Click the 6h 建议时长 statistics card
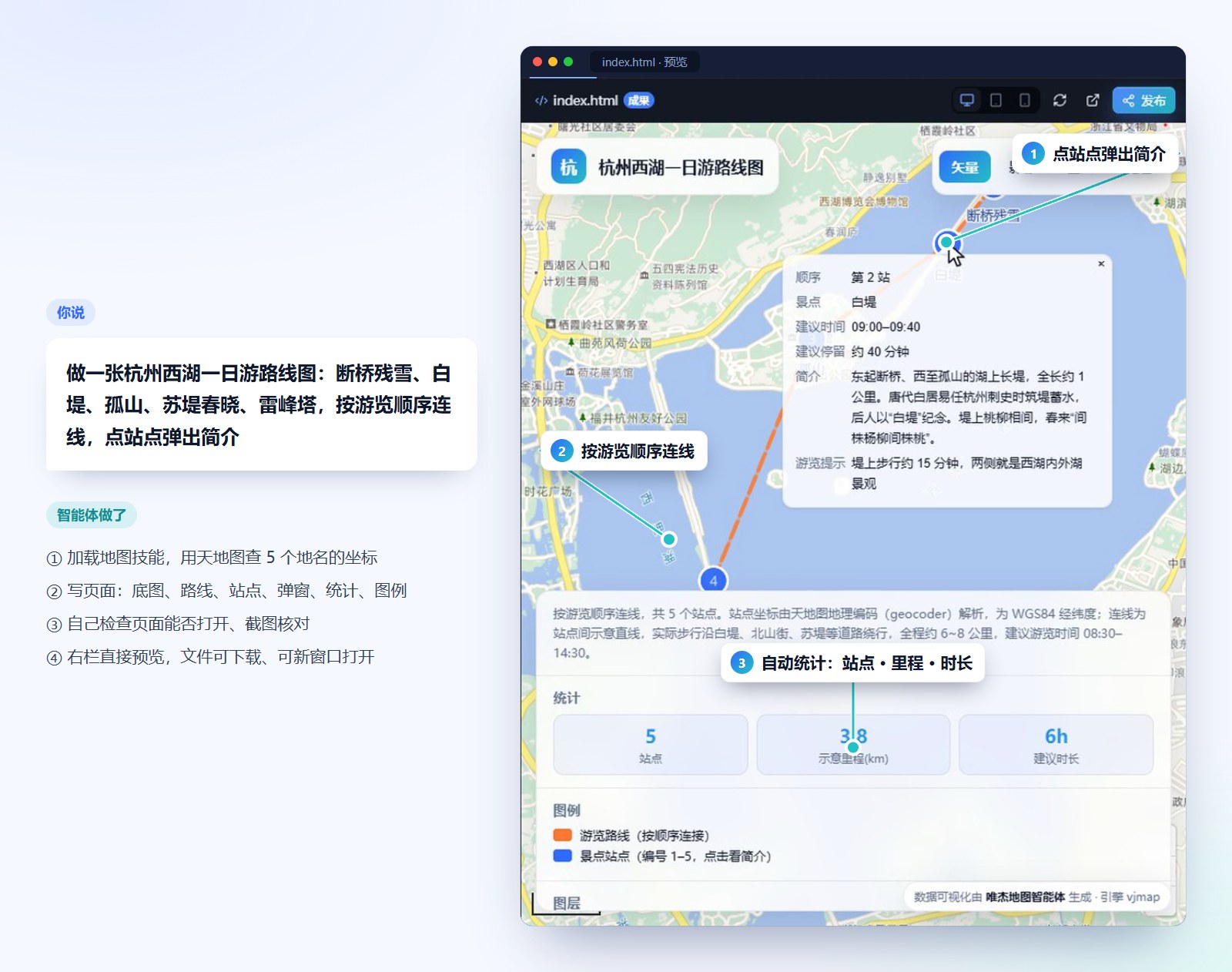 1056,744
